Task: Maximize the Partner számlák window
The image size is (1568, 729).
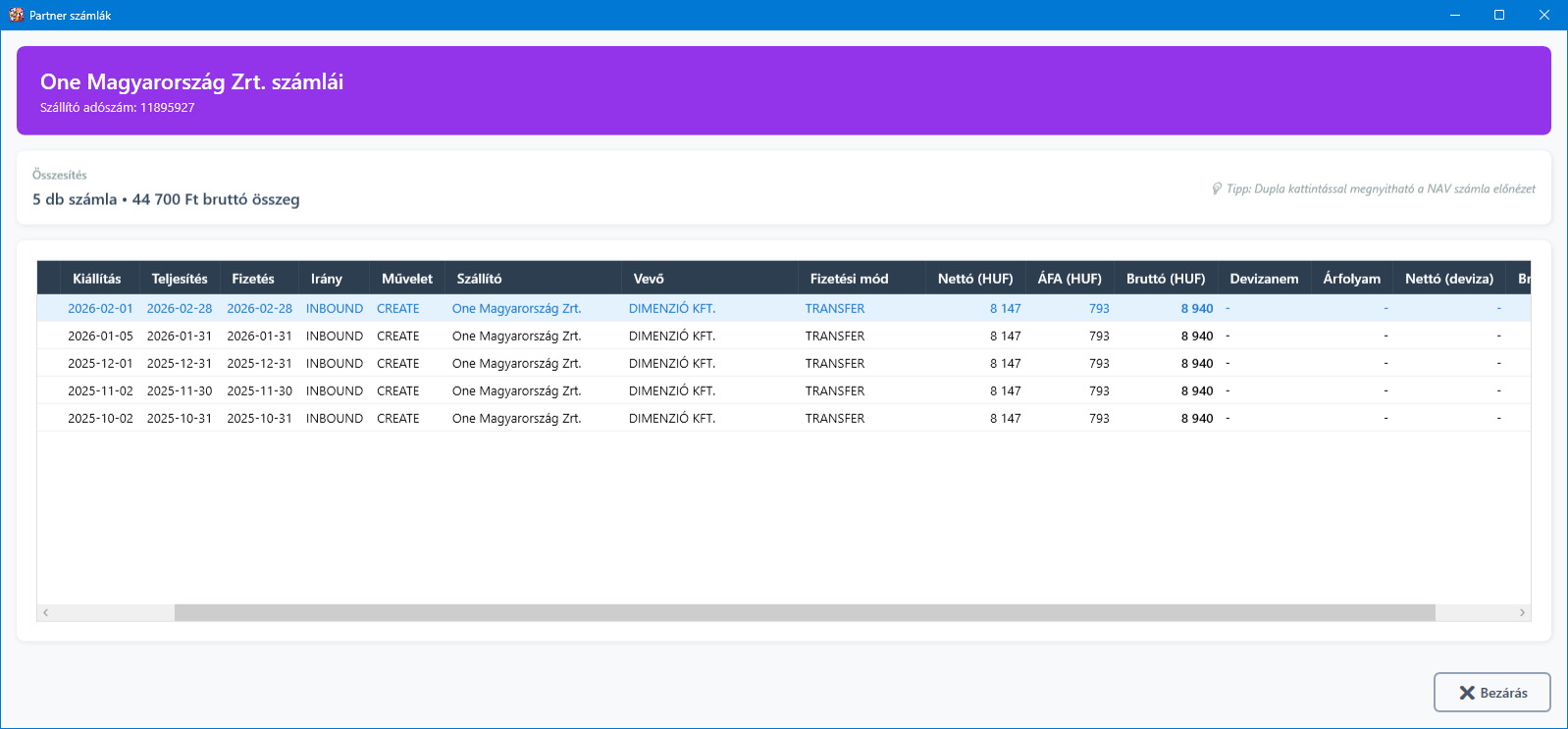Action: tap(1499, 15)
